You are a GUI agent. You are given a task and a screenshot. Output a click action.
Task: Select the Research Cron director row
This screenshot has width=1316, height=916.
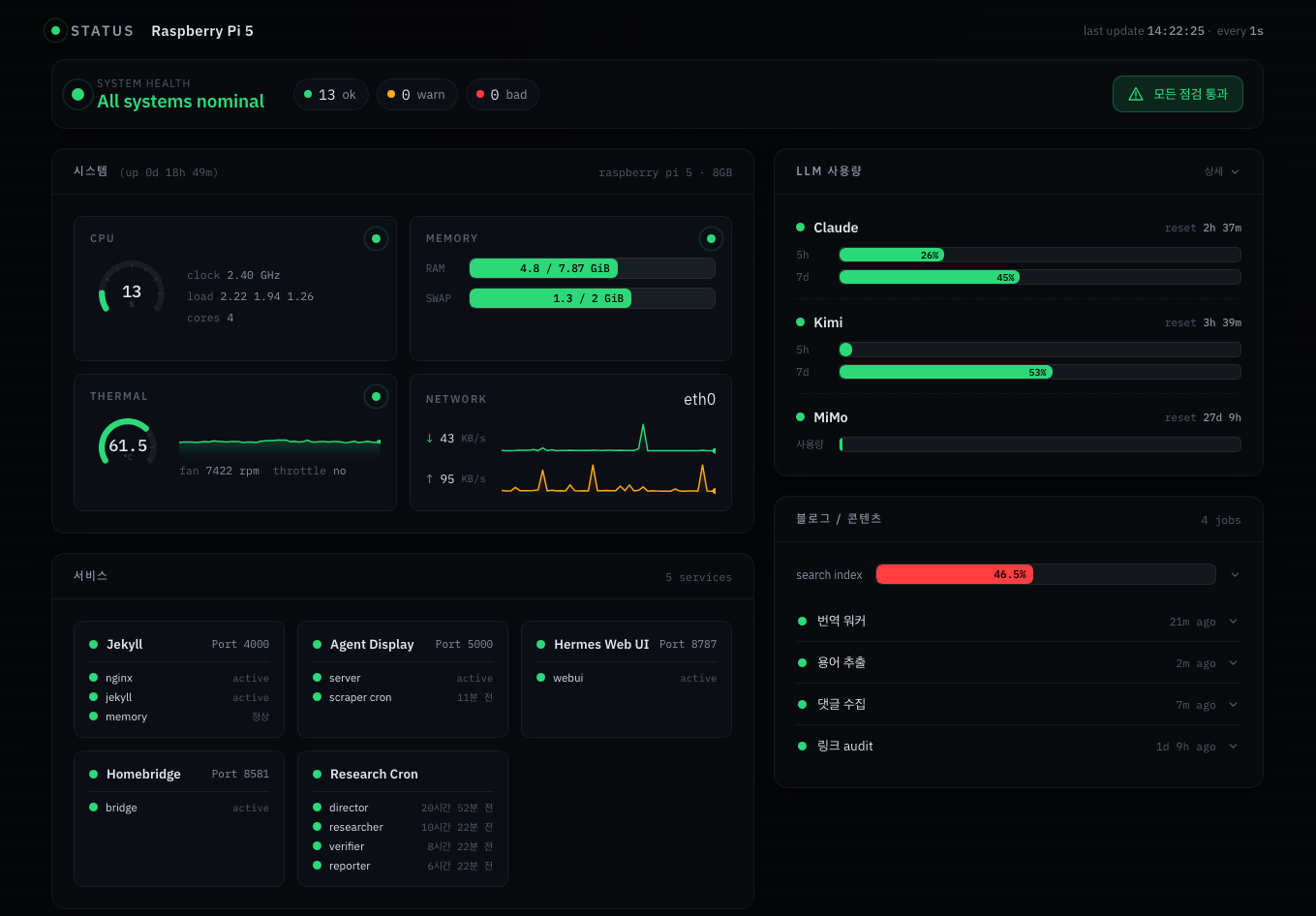point(403,808)
